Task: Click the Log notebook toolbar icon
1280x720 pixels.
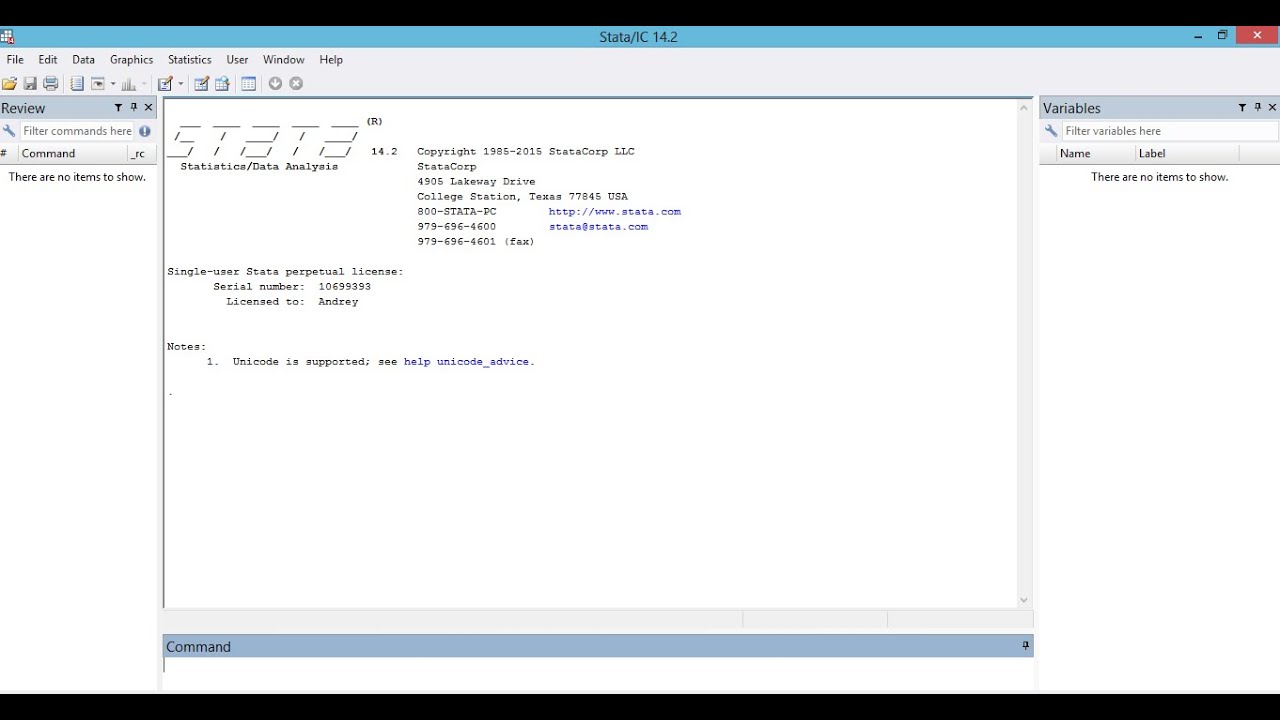Action: [77, 84]
